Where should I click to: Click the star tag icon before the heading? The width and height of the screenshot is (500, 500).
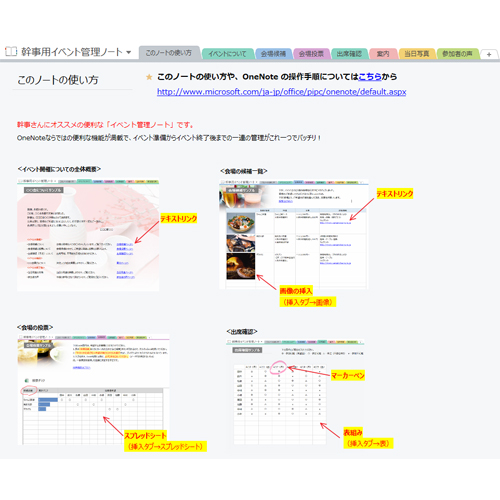tap(149, 77)
